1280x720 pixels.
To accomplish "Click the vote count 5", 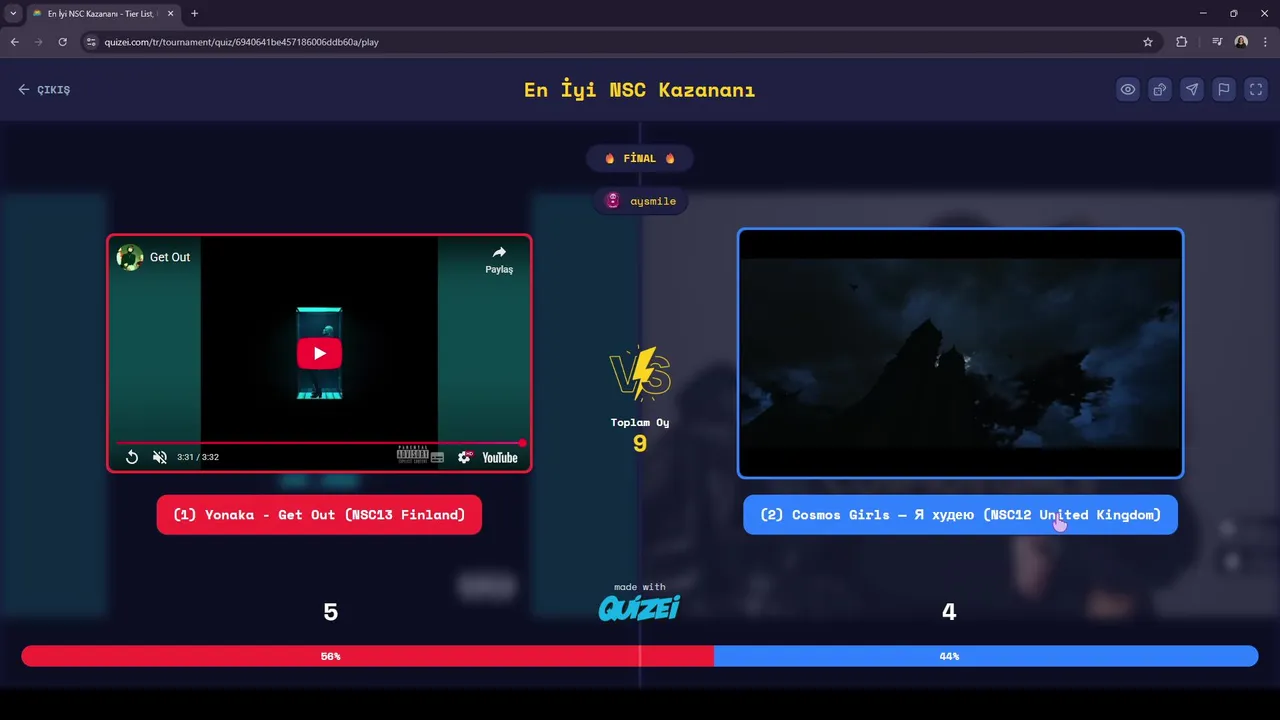I will click(x=331, y=612).
